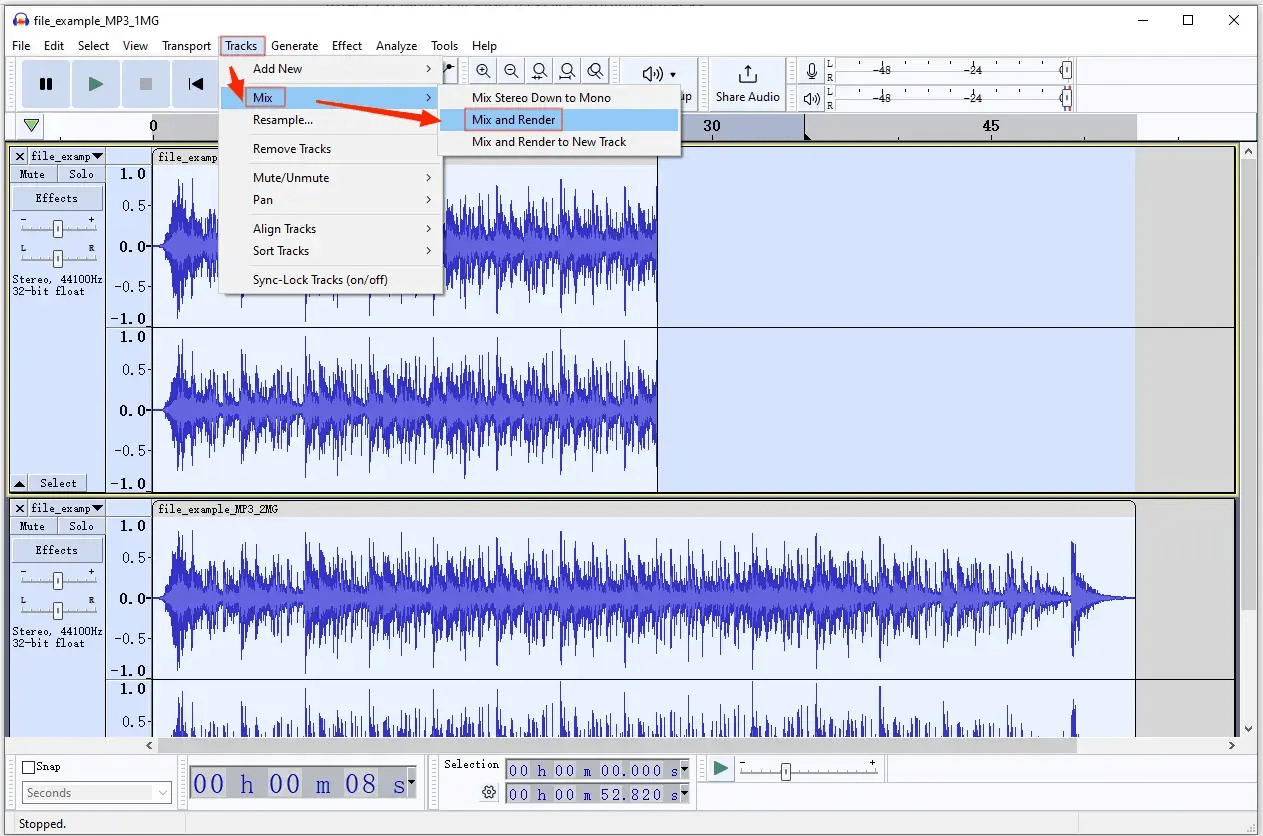Click the Share Audio label
The image size is (1263, 836).
pyautogui.click(x=748, y=97)
